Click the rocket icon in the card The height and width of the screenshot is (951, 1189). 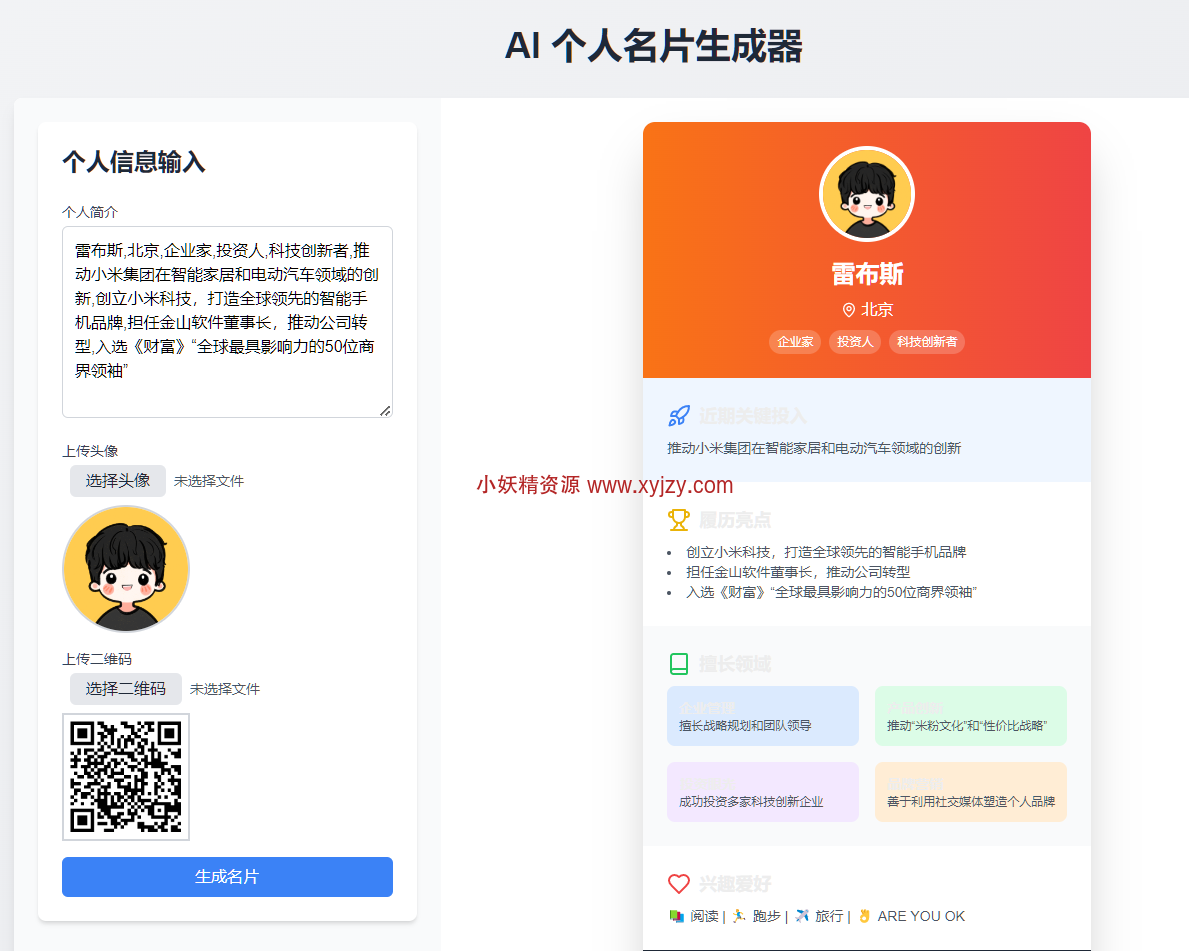coord(679,416)
